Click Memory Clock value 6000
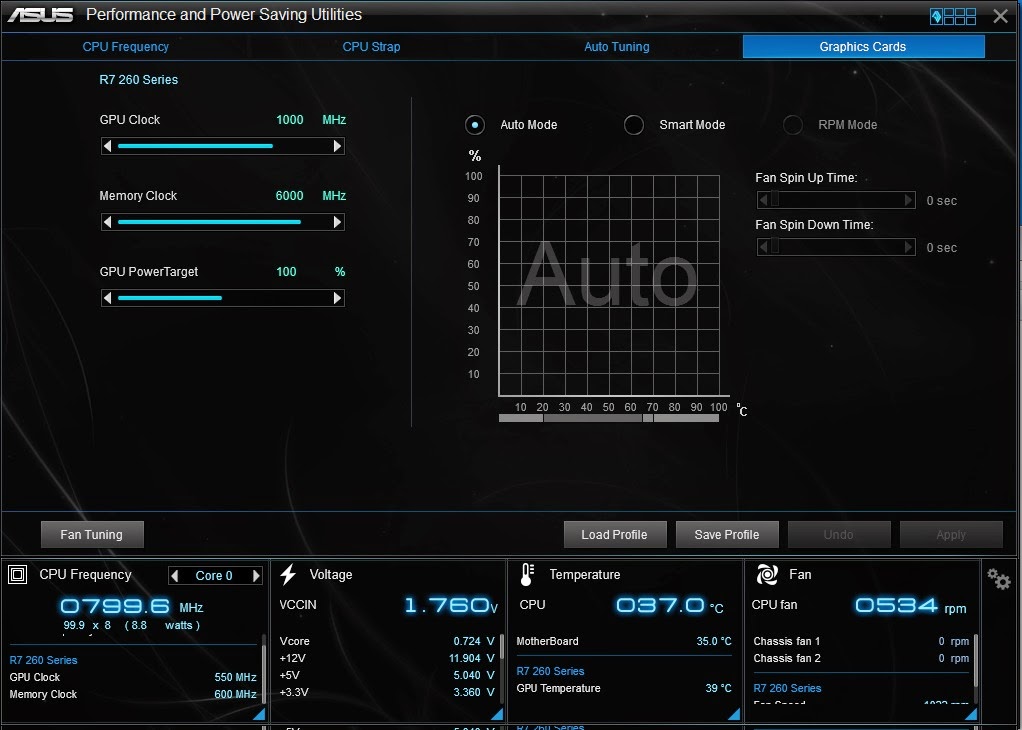The width and height of the screenshot is (1022, 730). pyautogui.click(x=289, y=196)
